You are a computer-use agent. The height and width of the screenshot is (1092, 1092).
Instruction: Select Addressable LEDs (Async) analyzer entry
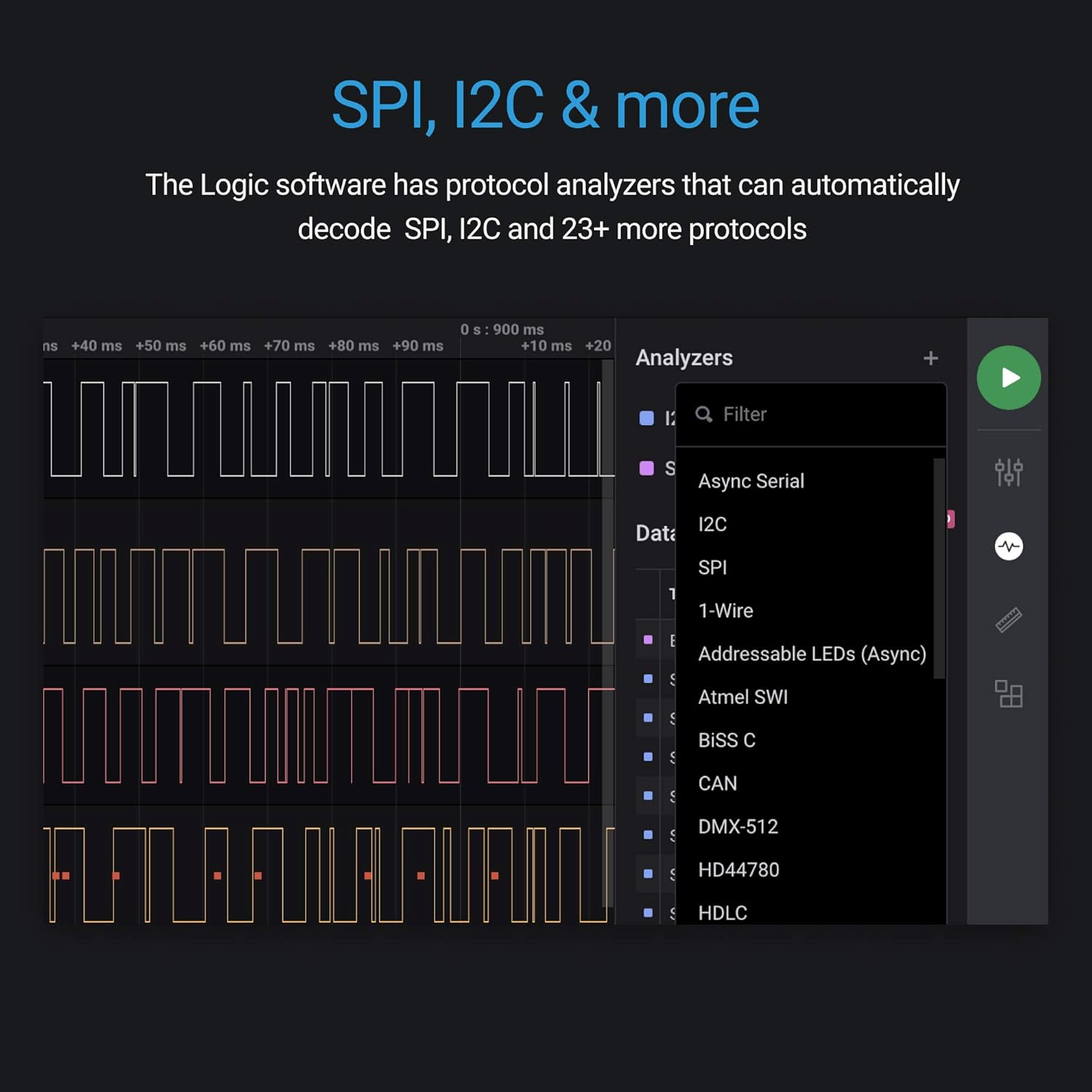point(812,653)
